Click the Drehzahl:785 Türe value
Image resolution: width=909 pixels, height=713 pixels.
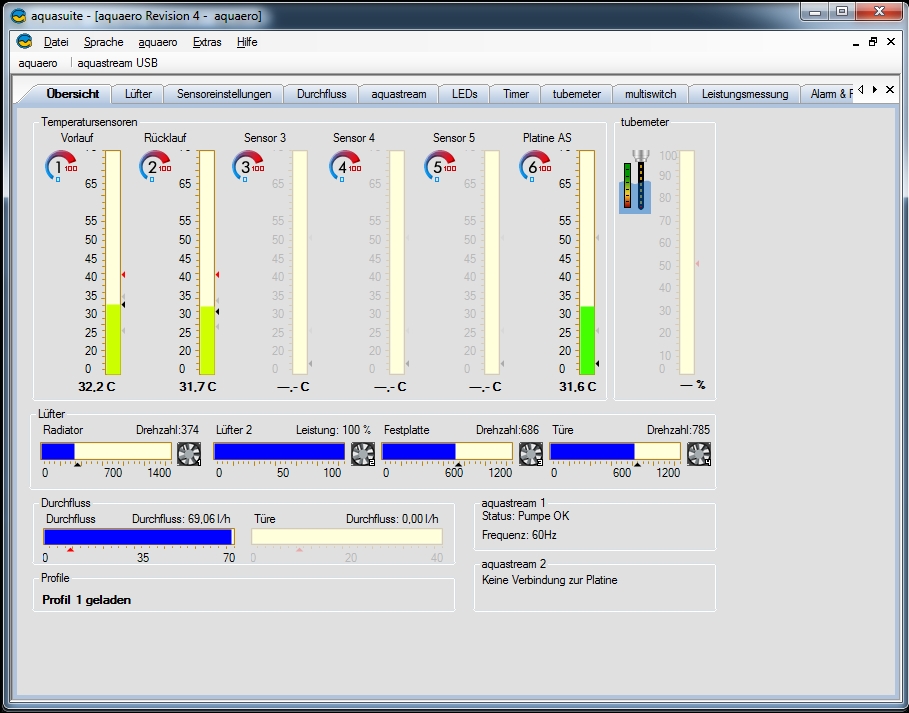tap(678, 430)
